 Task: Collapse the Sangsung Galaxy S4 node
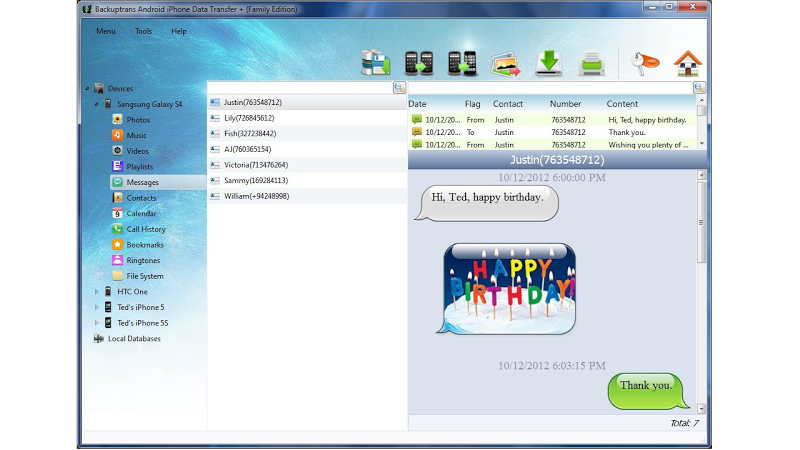(96, 104)
